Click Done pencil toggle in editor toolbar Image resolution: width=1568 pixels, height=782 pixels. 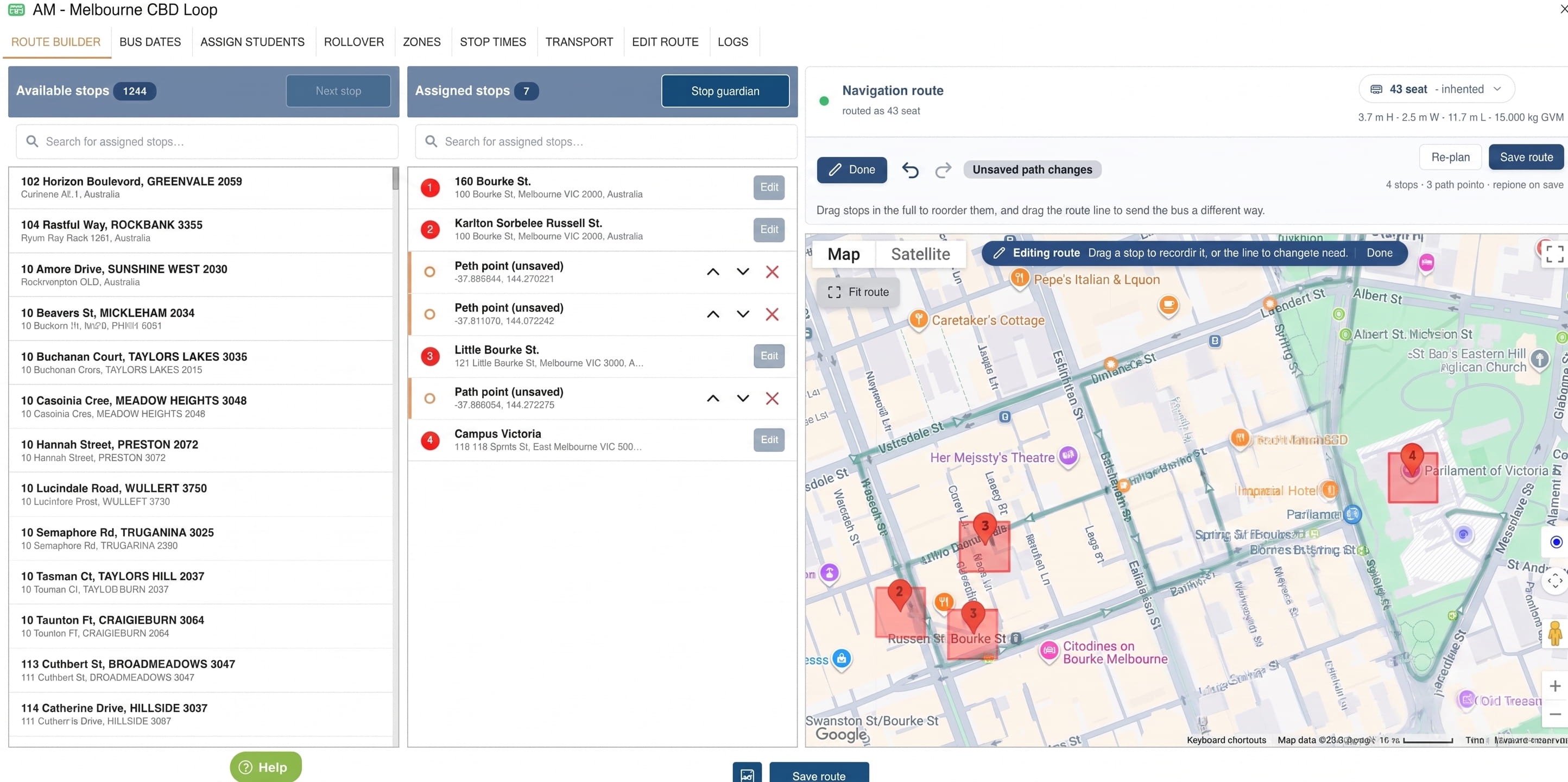click(851, 170)
